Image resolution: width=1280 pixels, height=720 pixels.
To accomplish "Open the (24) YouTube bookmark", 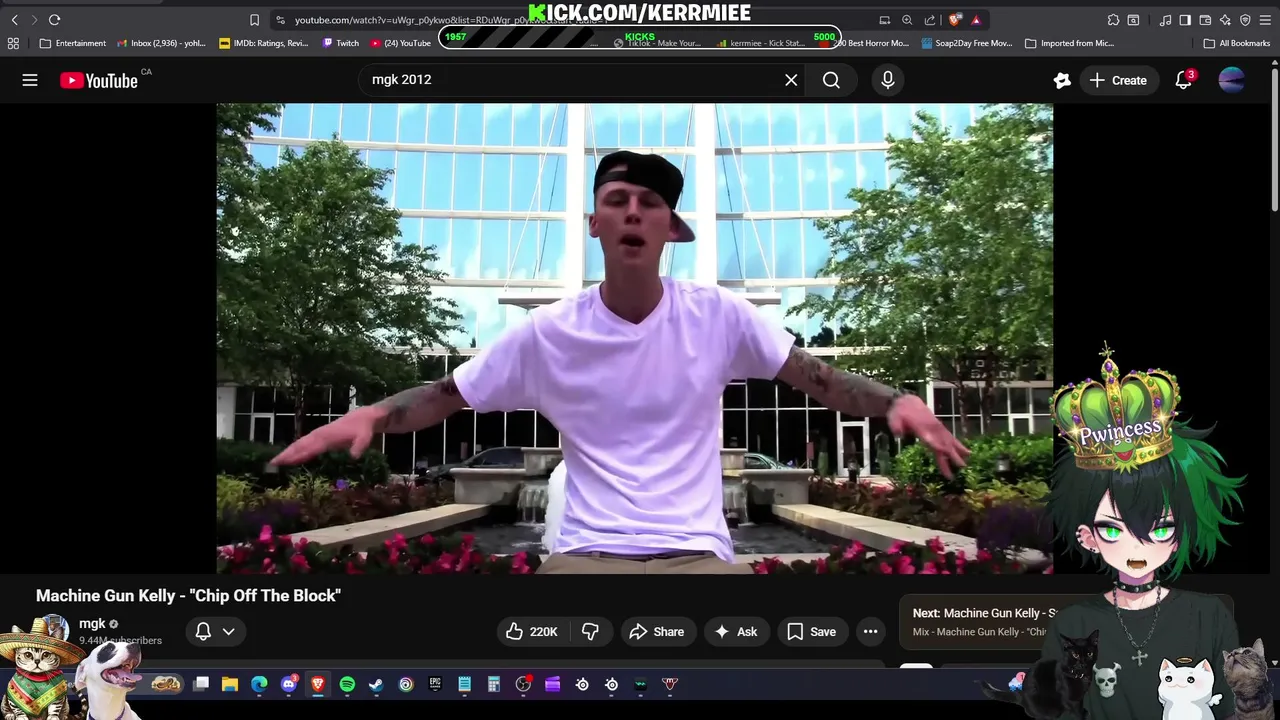I will [x=401, y=43].
